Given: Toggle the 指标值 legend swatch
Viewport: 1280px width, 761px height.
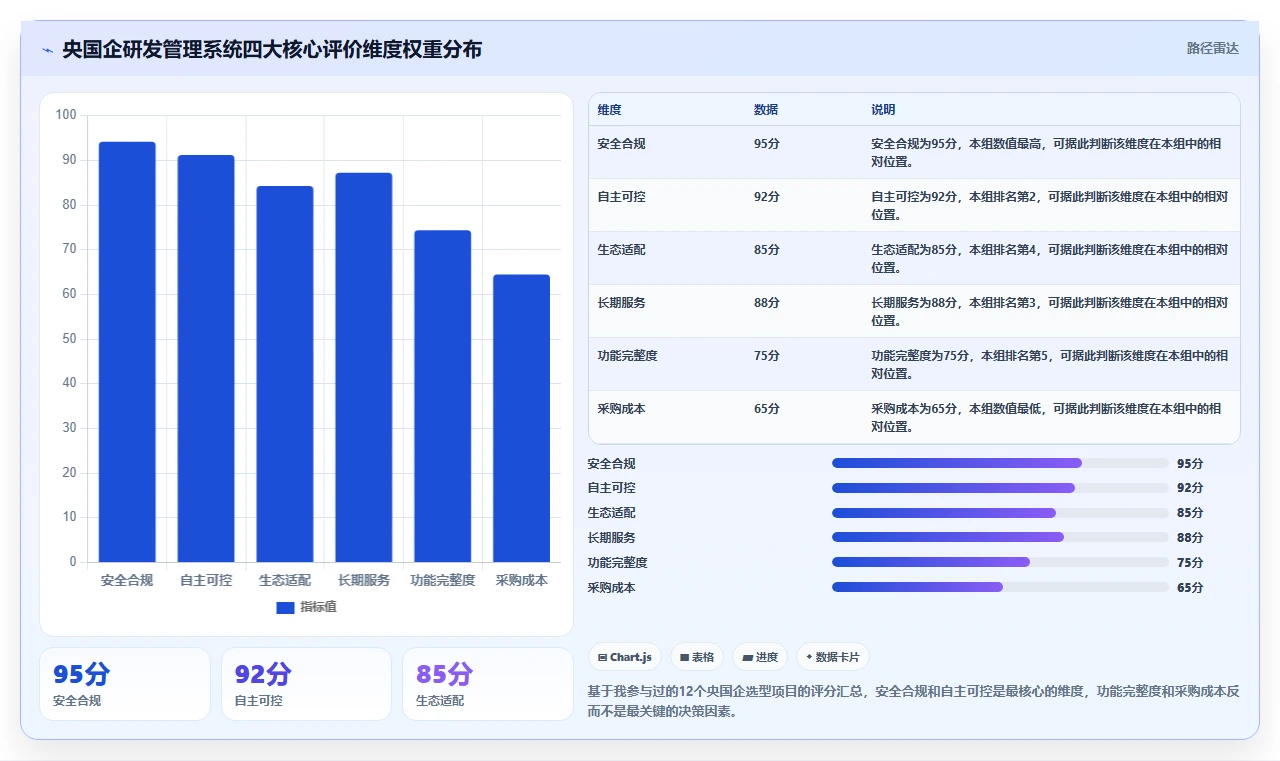Looking at the screenshot, I should tap(285, 607).
